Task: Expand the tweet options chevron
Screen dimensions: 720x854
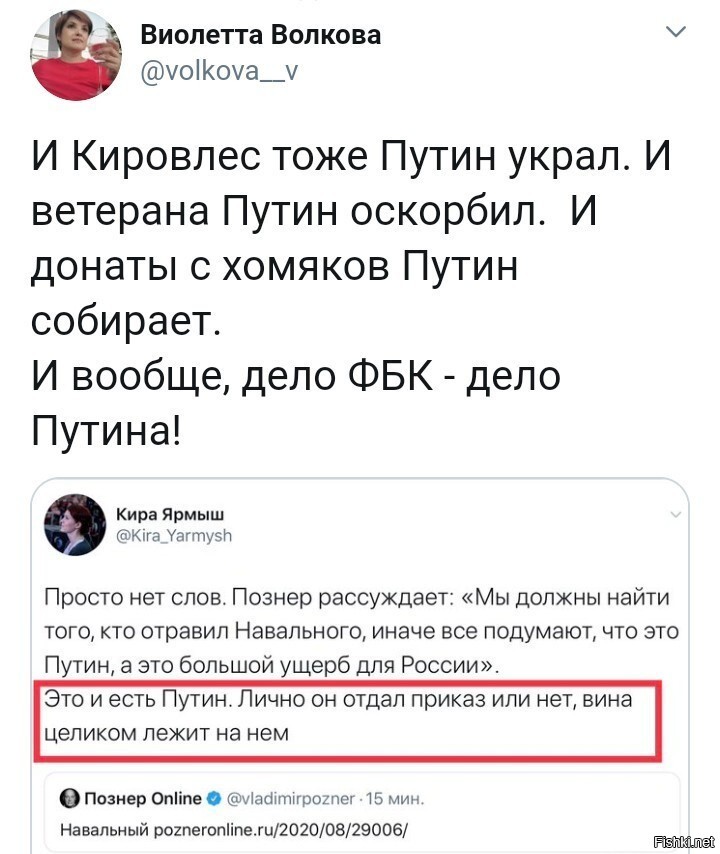Action: (676, 32)
